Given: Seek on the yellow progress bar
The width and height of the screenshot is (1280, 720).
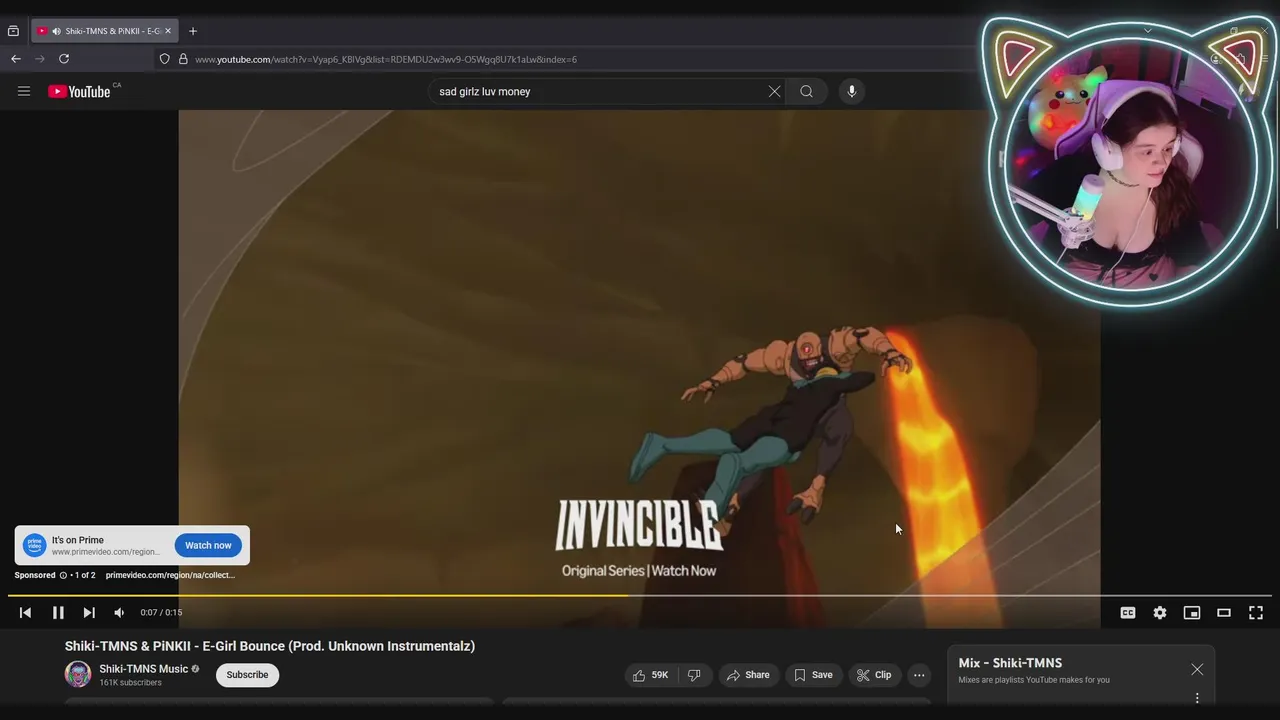Looking at the screenshot, I should click(x=640, y=596).
